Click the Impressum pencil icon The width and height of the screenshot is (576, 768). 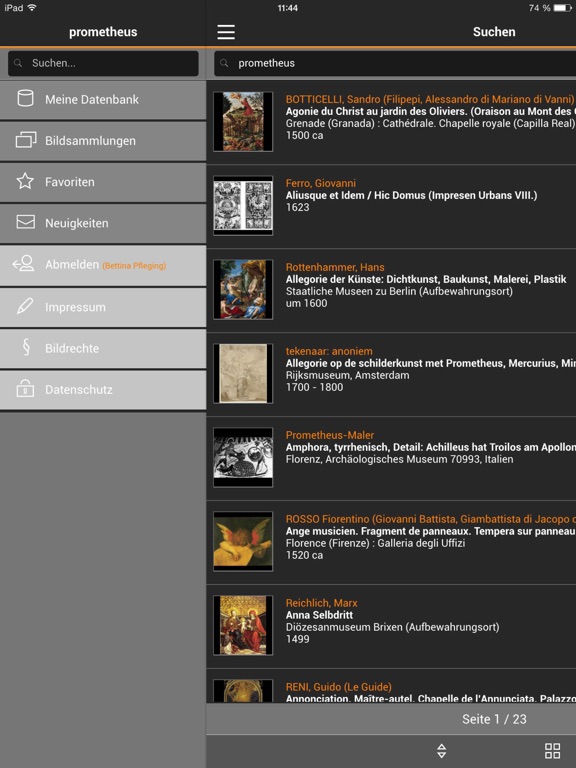click(25, 306)
